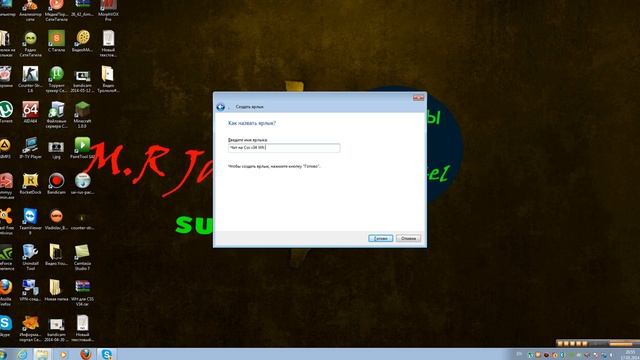This screenshot has height=360, width=640.
Task: Select the Файловые сервера desktop icon
Action: tap(56, 115)
